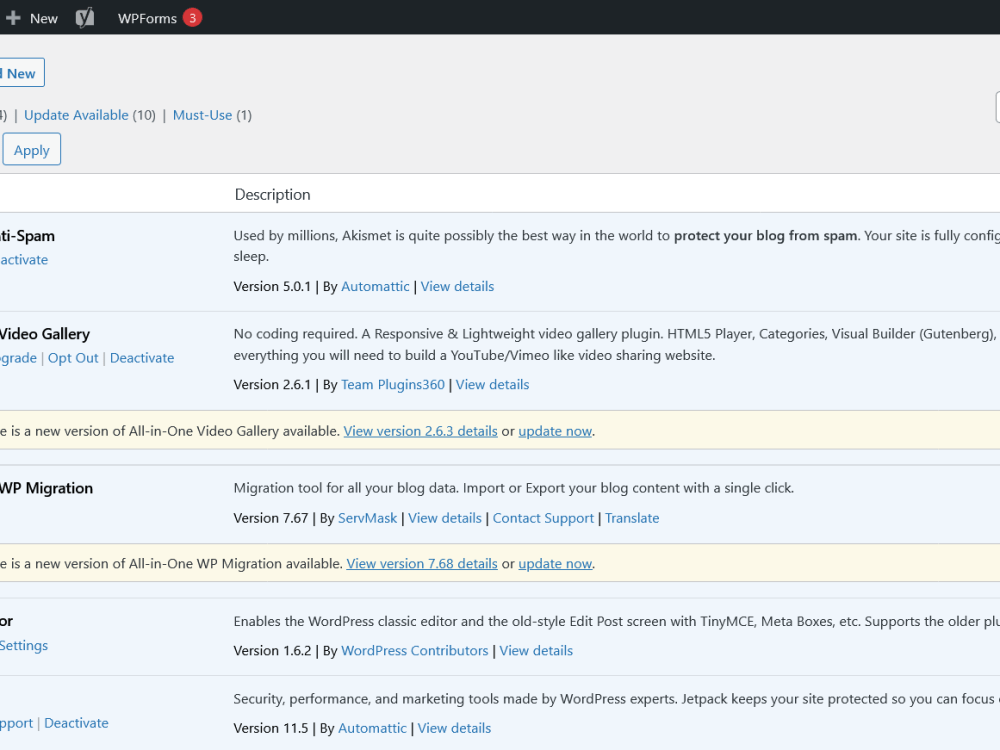Image resolution: width=1000 pixels, height=750 pixels.
Task: Click the plus icon next to New
Action: tap(13, 18)
